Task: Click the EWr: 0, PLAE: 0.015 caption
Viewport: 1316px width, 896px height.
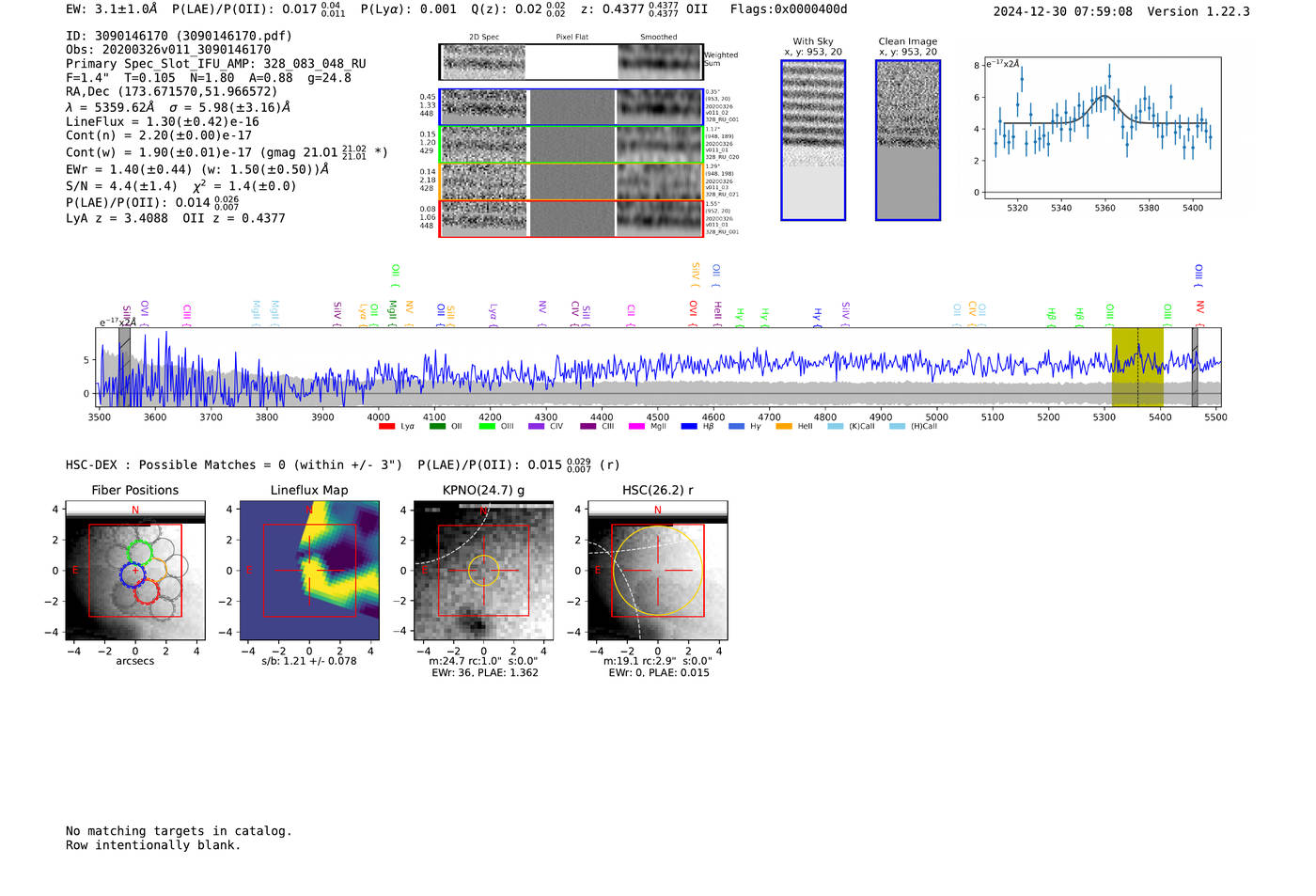Action: pyautogui.click(x=659, y=673)
